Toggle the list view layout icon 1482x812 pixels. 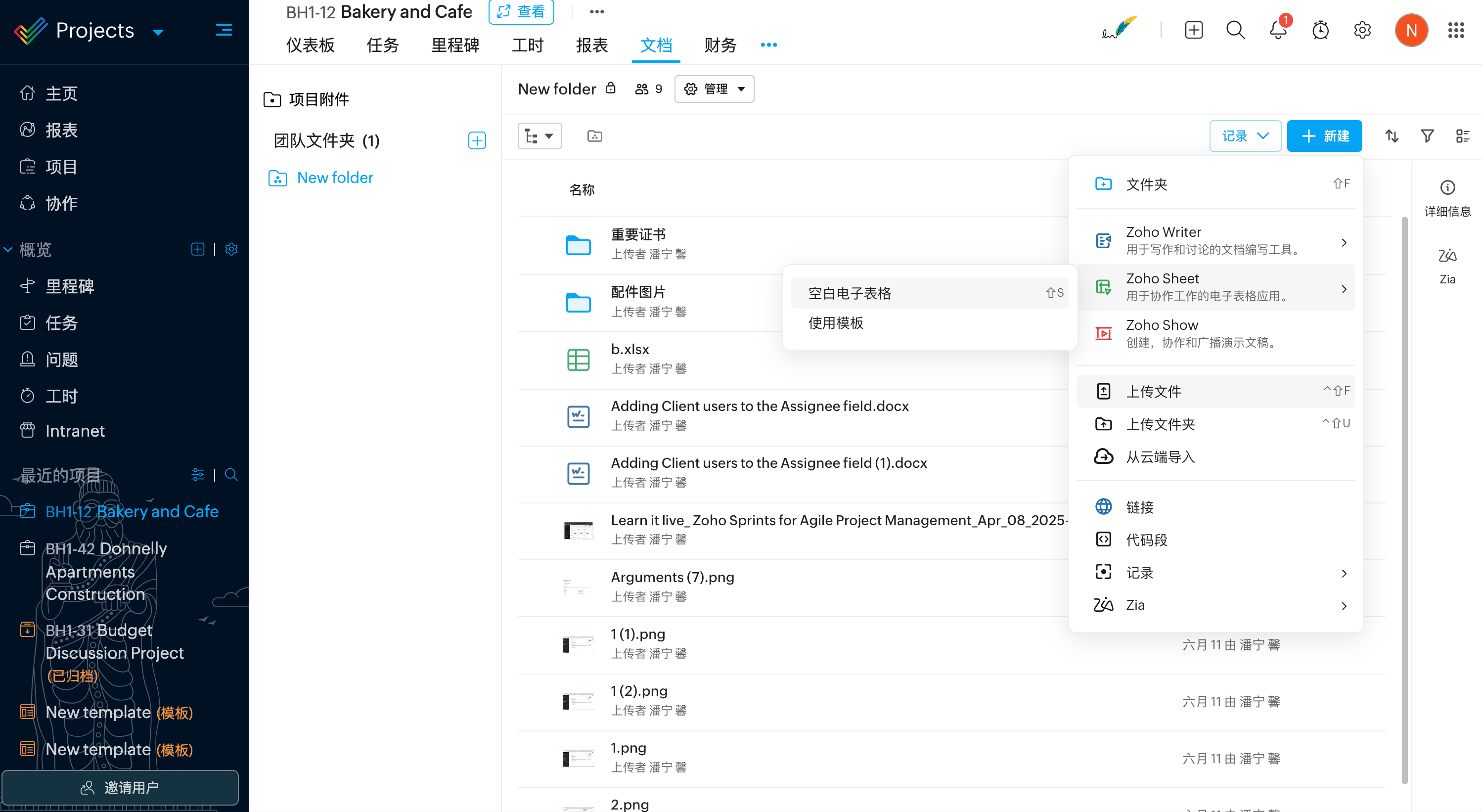coord(1462,136)
